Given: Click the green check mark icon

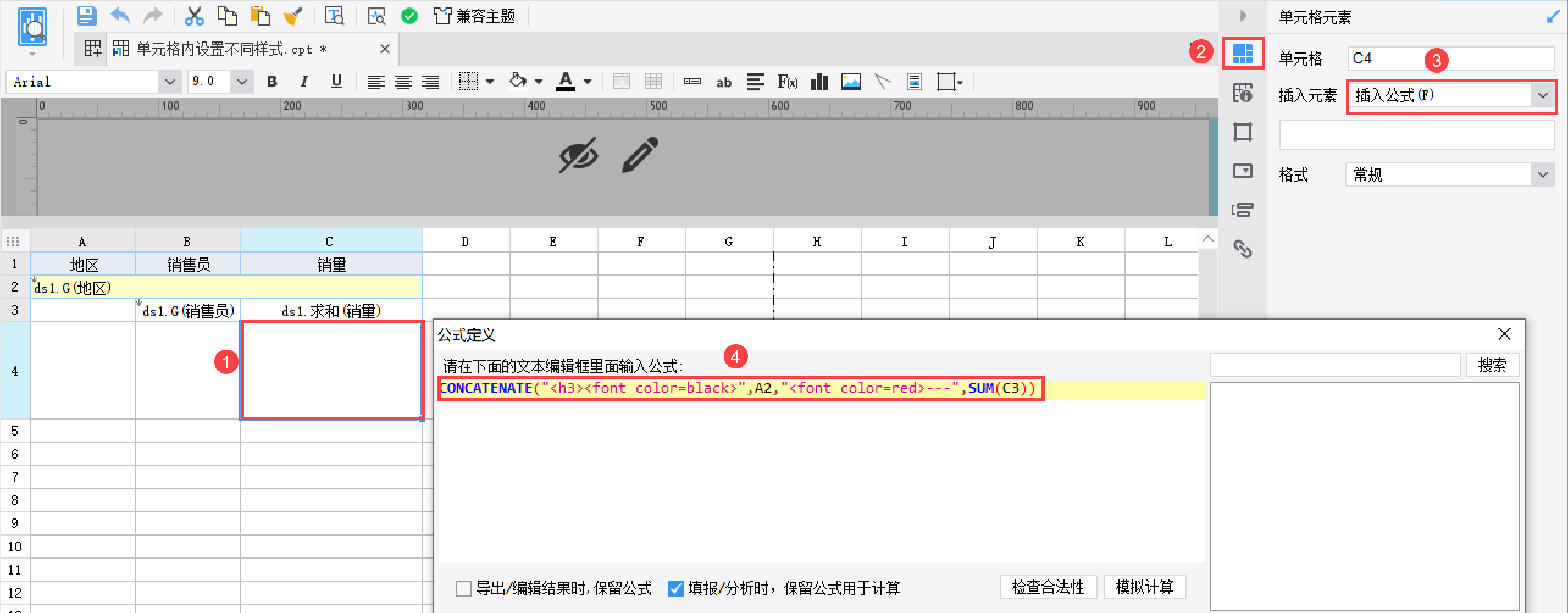Looking at the screenshot, I should tap(409, 16).
